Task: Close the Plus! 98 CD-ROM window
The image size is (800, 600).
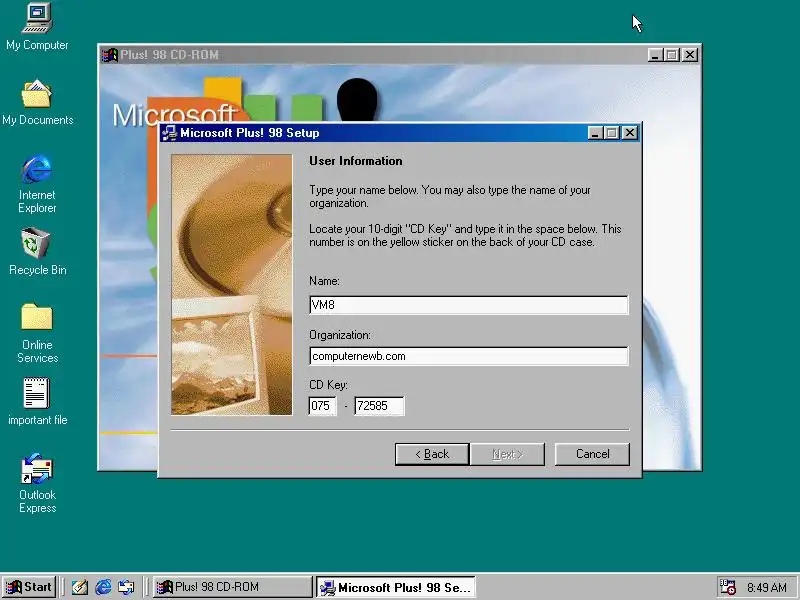Action: click(x=690, y=55)
